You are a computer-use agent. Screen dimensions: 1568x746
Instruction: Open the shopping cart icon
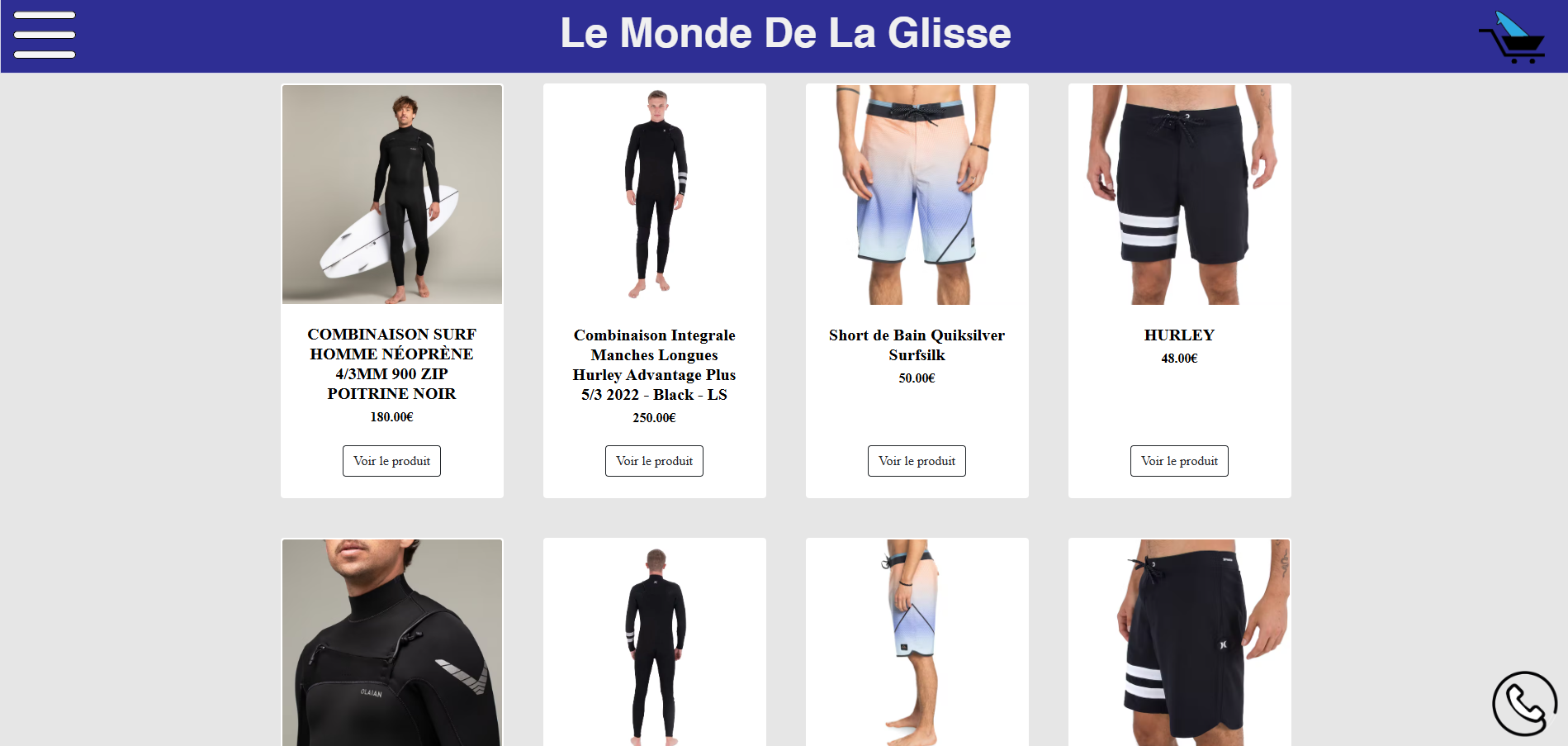[1511, 37]
